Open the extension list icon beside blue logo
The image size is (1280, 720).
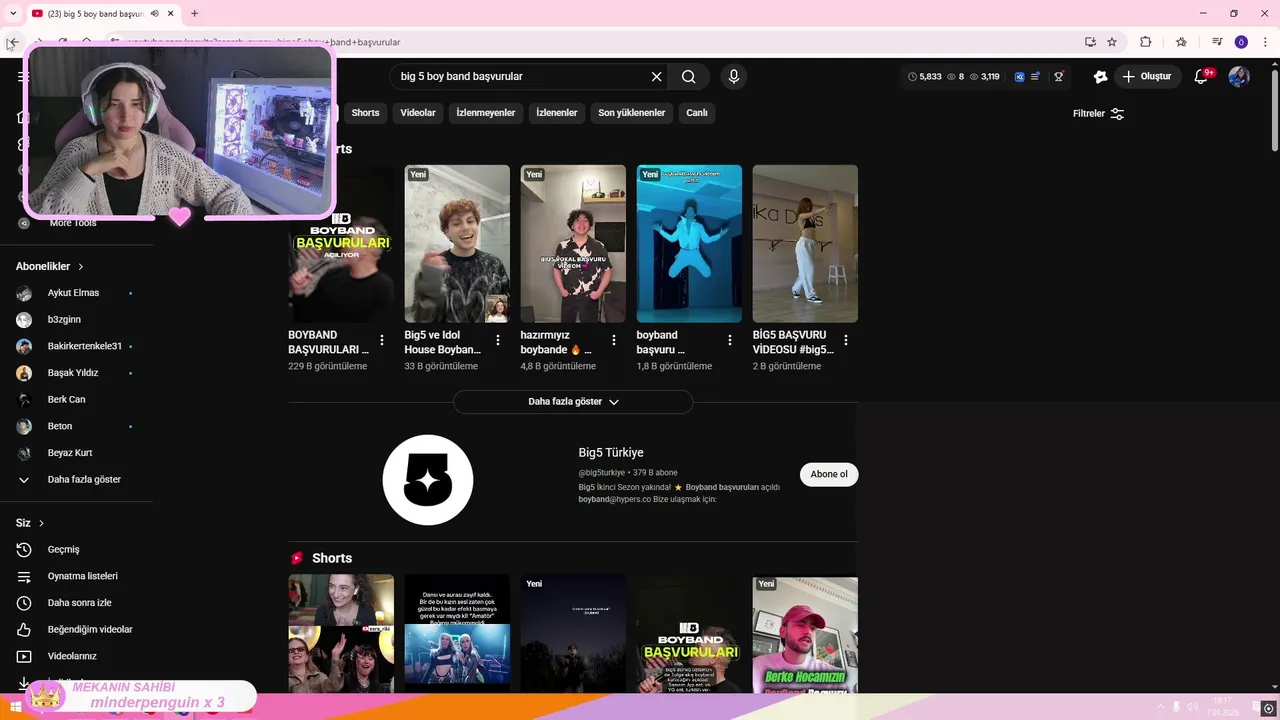[1036, 77]
